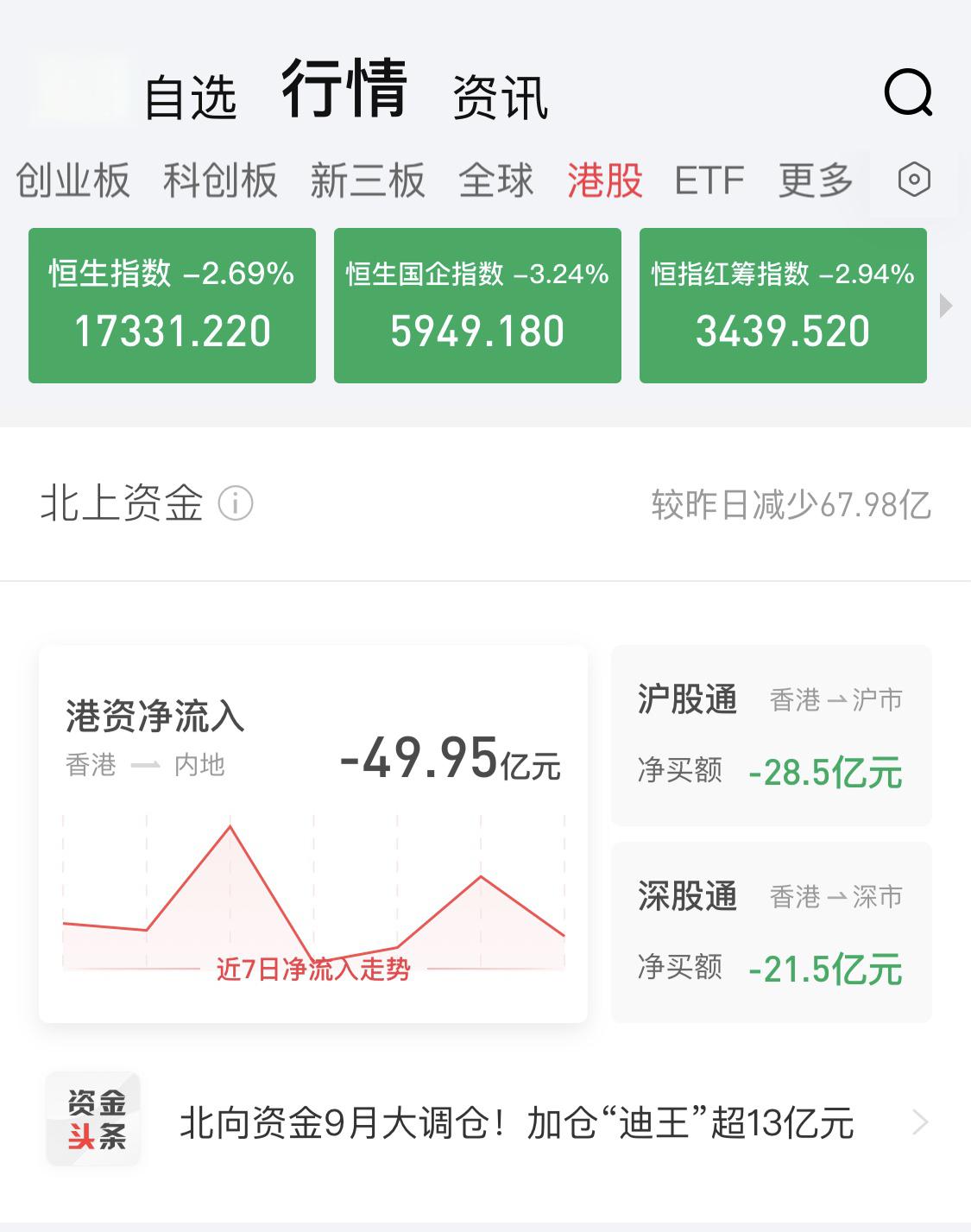Switch to the ETF category
The image size is (971, 1232).
tap(710, 179)
